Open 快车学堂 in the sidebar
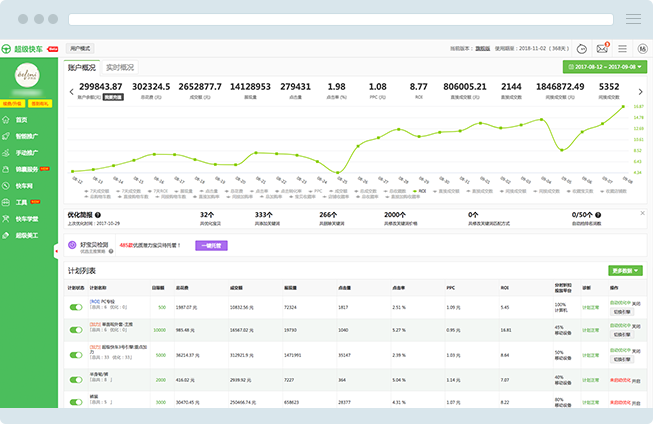The width and height of the screenshot is (653, 424). 26,218
